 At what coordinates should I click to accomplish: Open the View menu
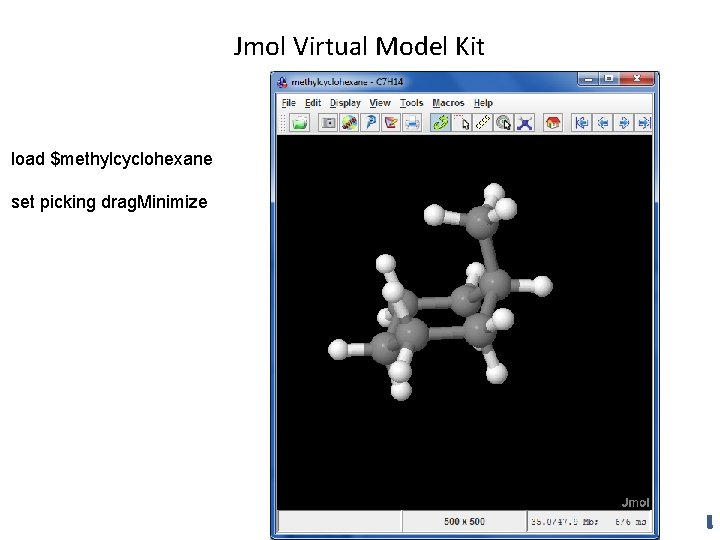[380, 103]
